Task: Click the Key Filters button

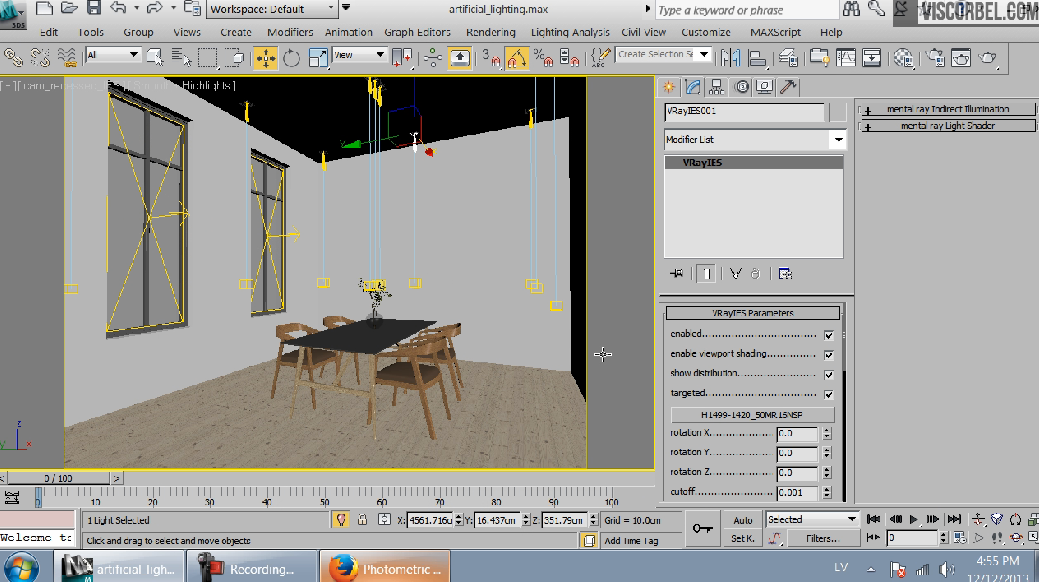Action: (822, 538)
